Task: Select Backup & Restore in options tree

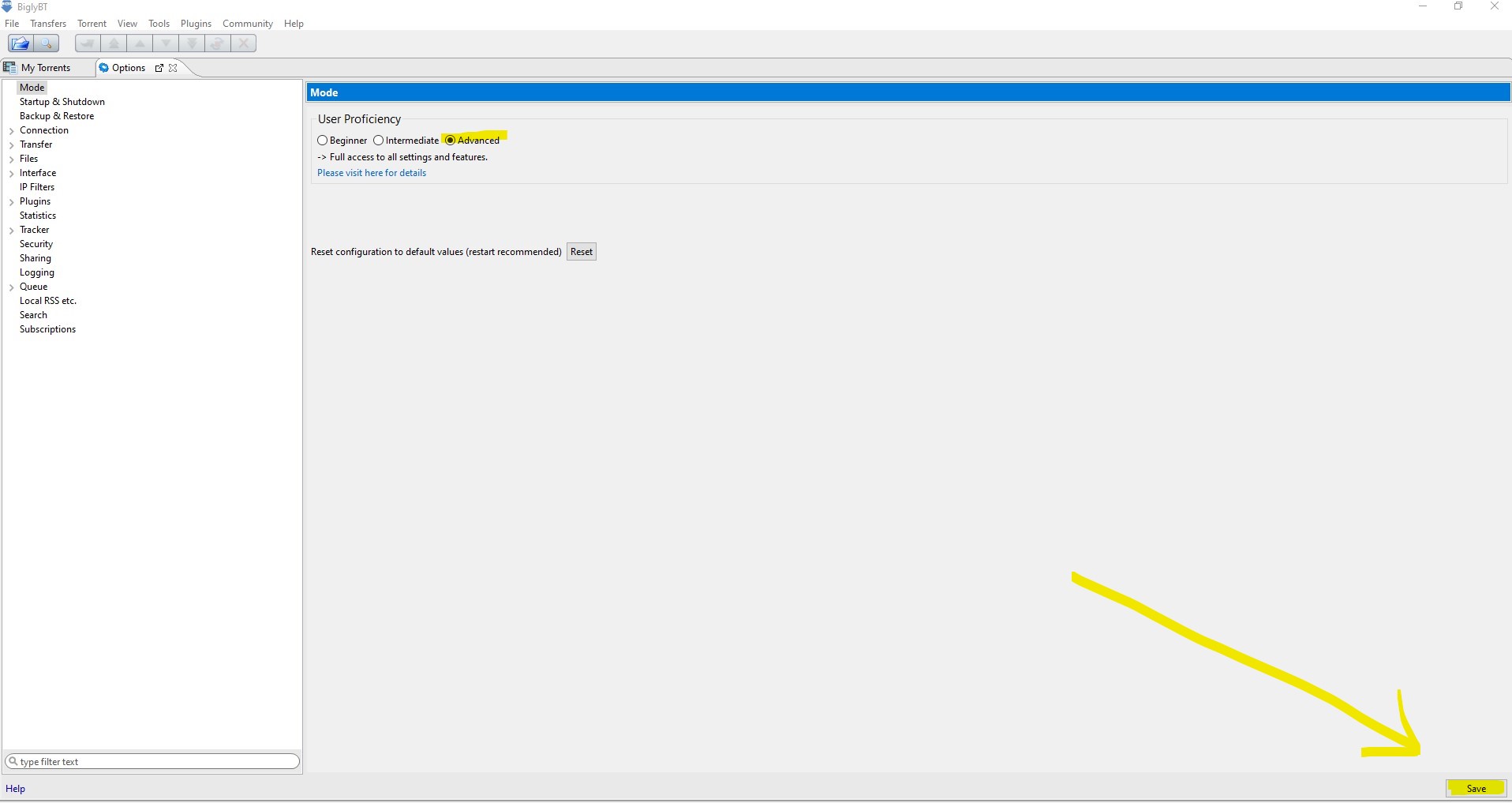Action: [57, 116]
